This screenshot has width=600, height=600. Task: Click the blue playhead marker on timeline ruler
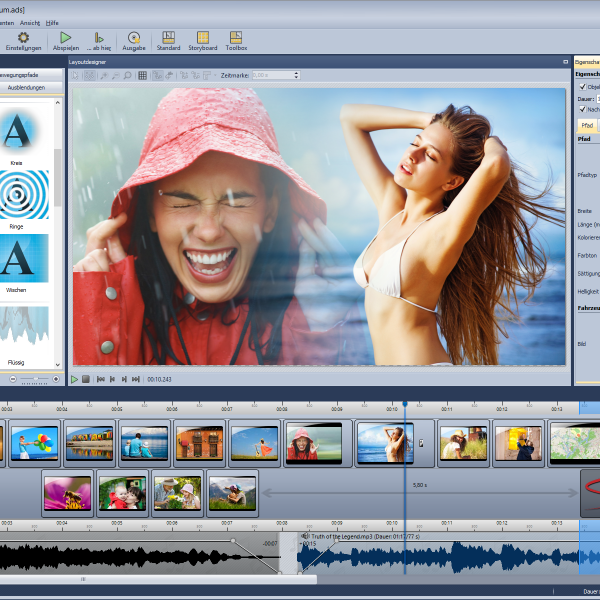coord(405,404)
